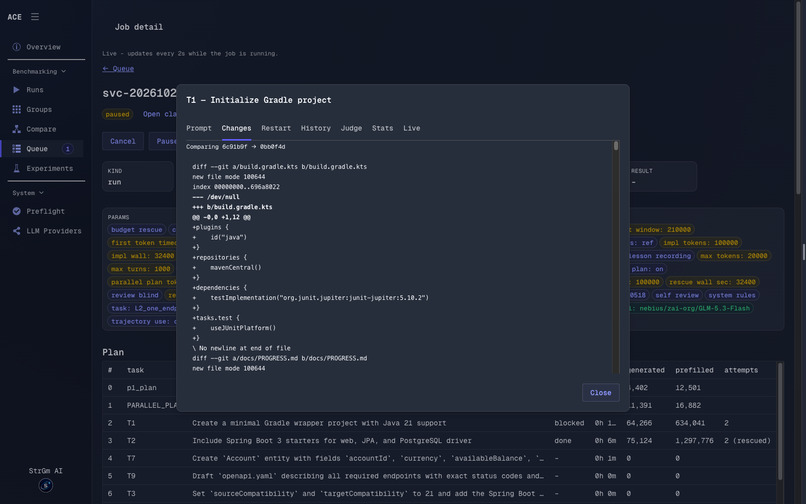Image resolution: width=806 pixels, height=504 pixels.
Task: Click the nebius/zai-org/GLM model chip
Action: [x=689, y=308]
